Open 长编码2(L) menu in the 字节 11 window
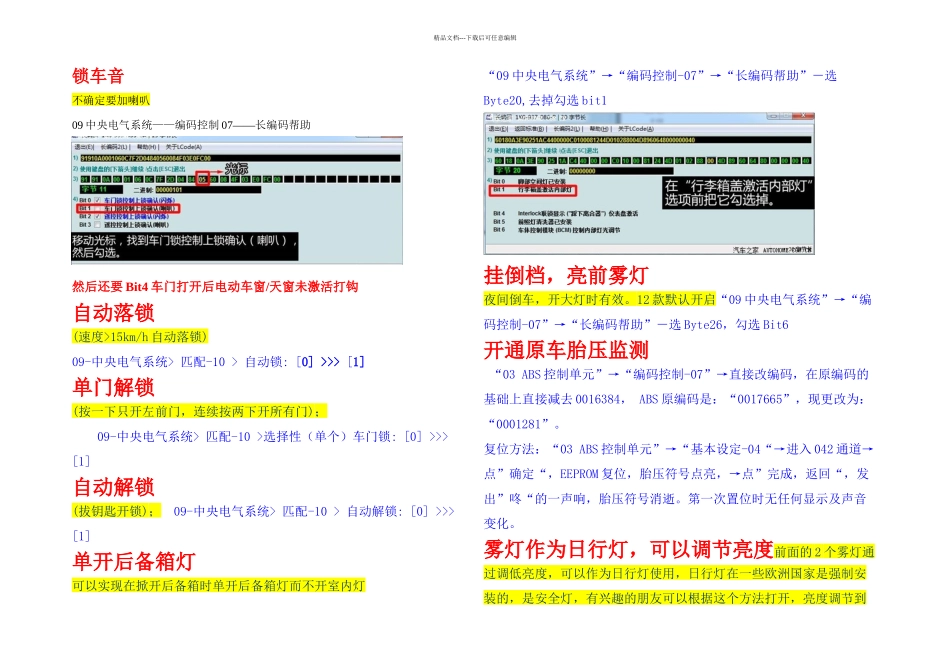950x672 pixels. [x=115, y=147]
